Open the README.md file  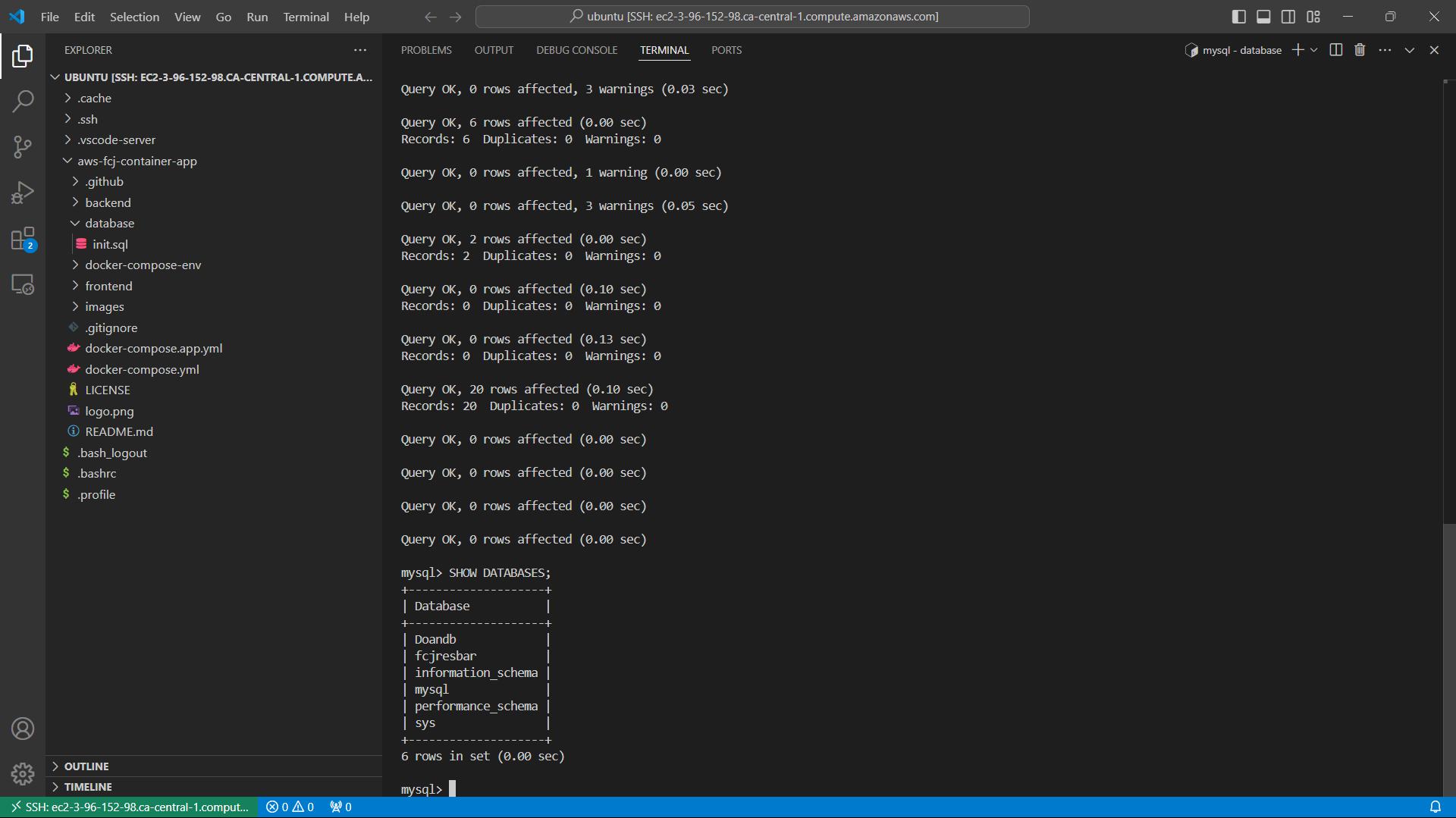coord(214,431)
